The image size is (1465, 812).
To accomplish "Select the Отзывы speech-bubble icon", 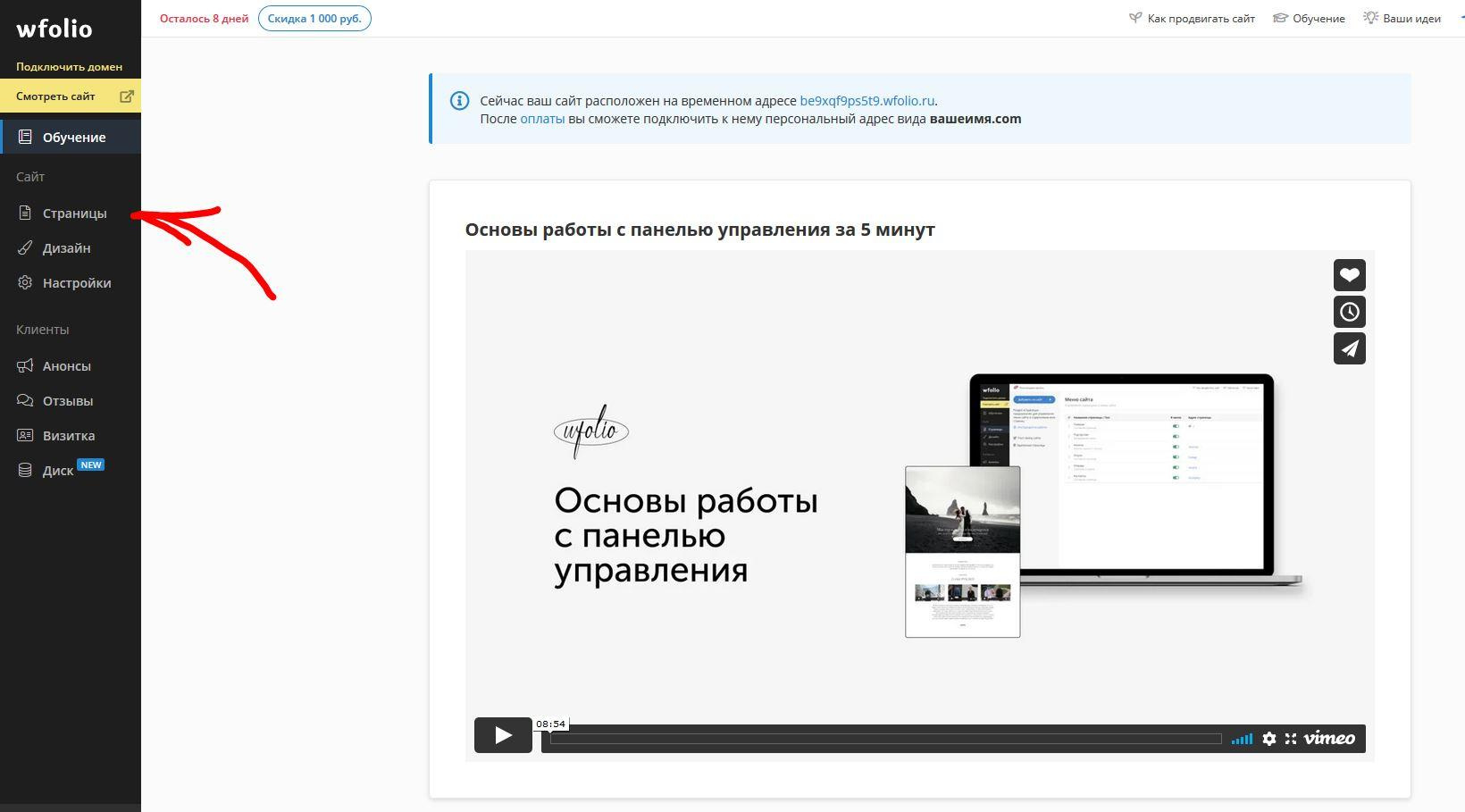I will pos(25,400).
